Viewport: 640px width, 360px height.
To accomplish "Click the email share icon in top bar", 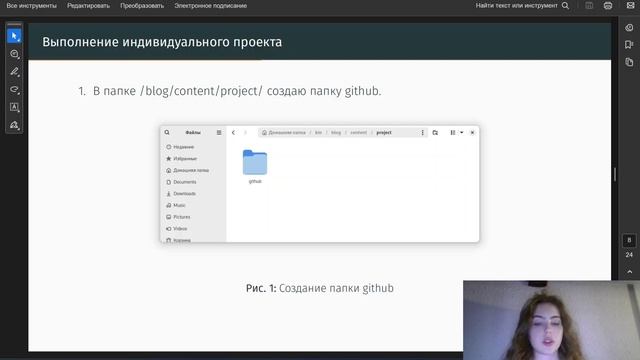I will pos(631,6).
